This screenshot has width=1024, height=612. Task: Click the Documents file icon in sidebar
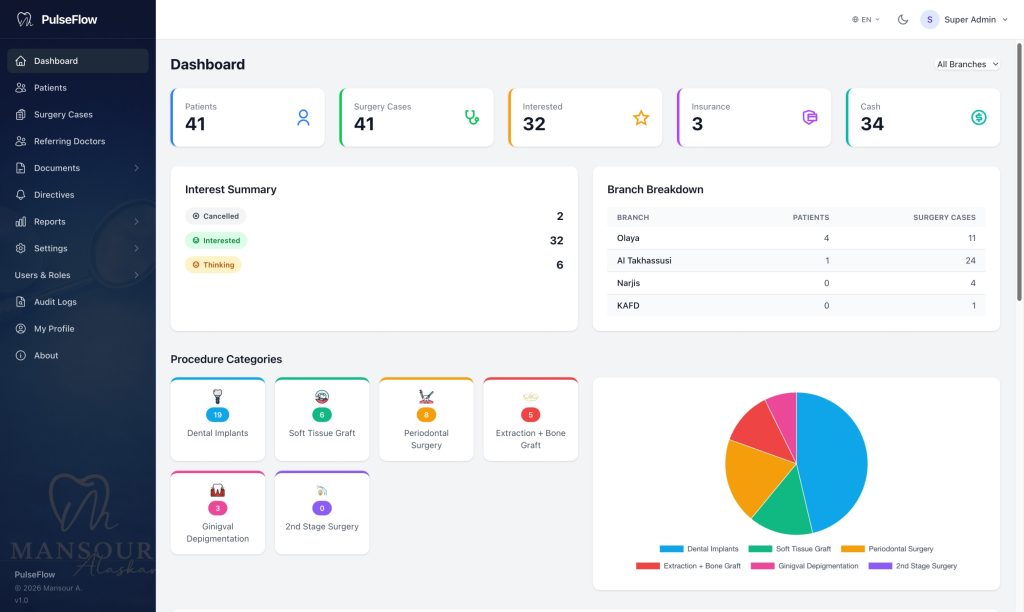[x=21, y=168]
